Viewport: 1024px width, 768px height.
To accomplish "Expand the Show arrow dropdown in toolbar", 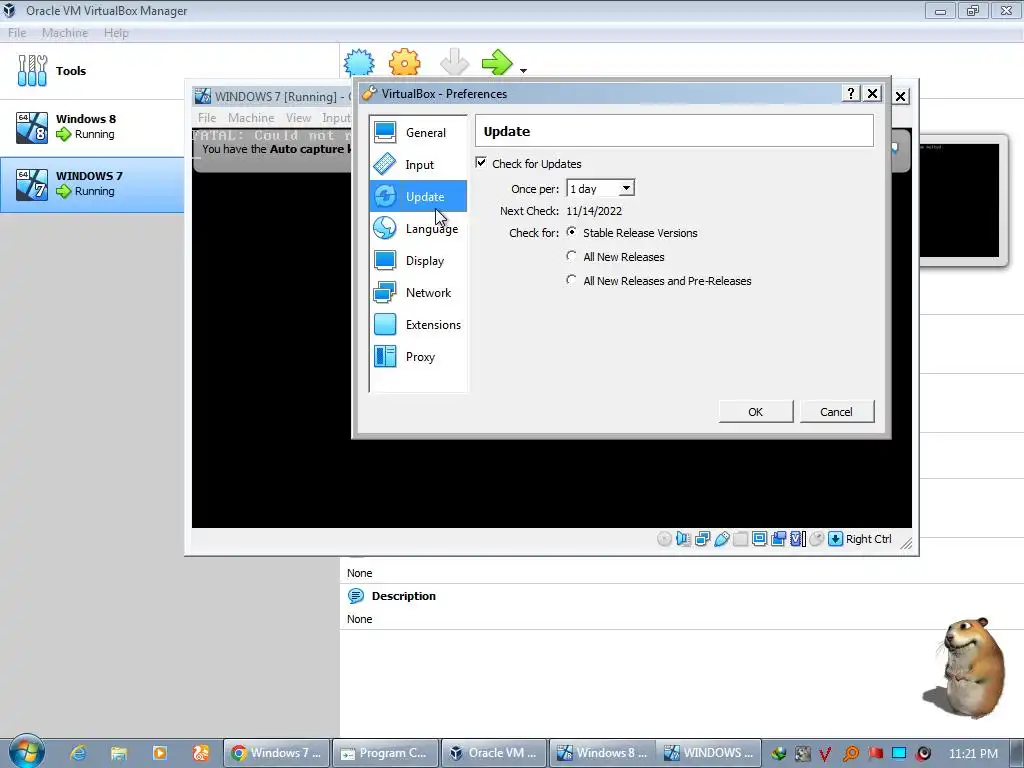I will 523,70.
